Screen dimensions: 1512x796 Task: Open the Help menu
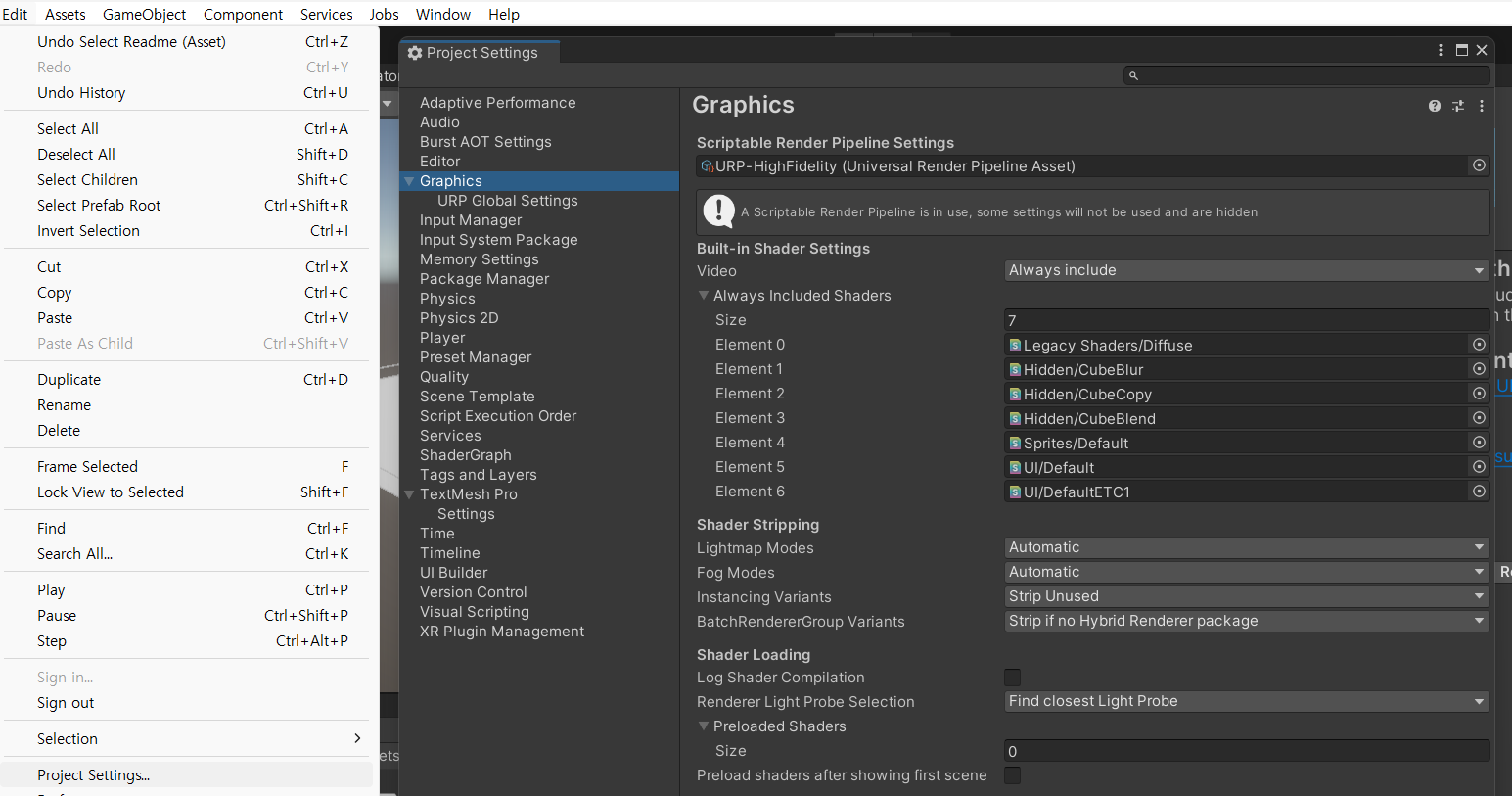coord(504,14)
